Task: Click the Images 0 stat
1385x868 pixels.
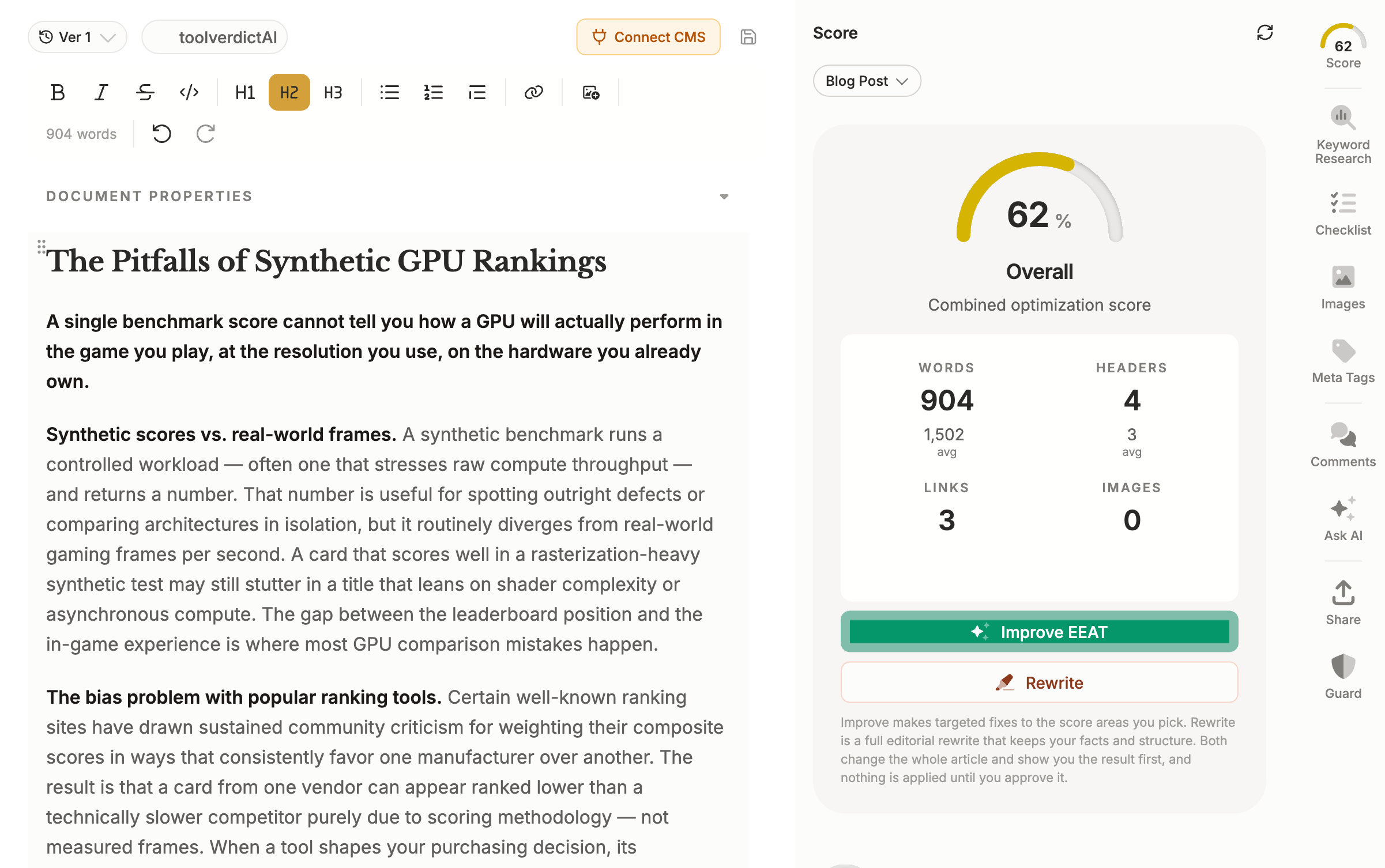Action: (1132, 507)
